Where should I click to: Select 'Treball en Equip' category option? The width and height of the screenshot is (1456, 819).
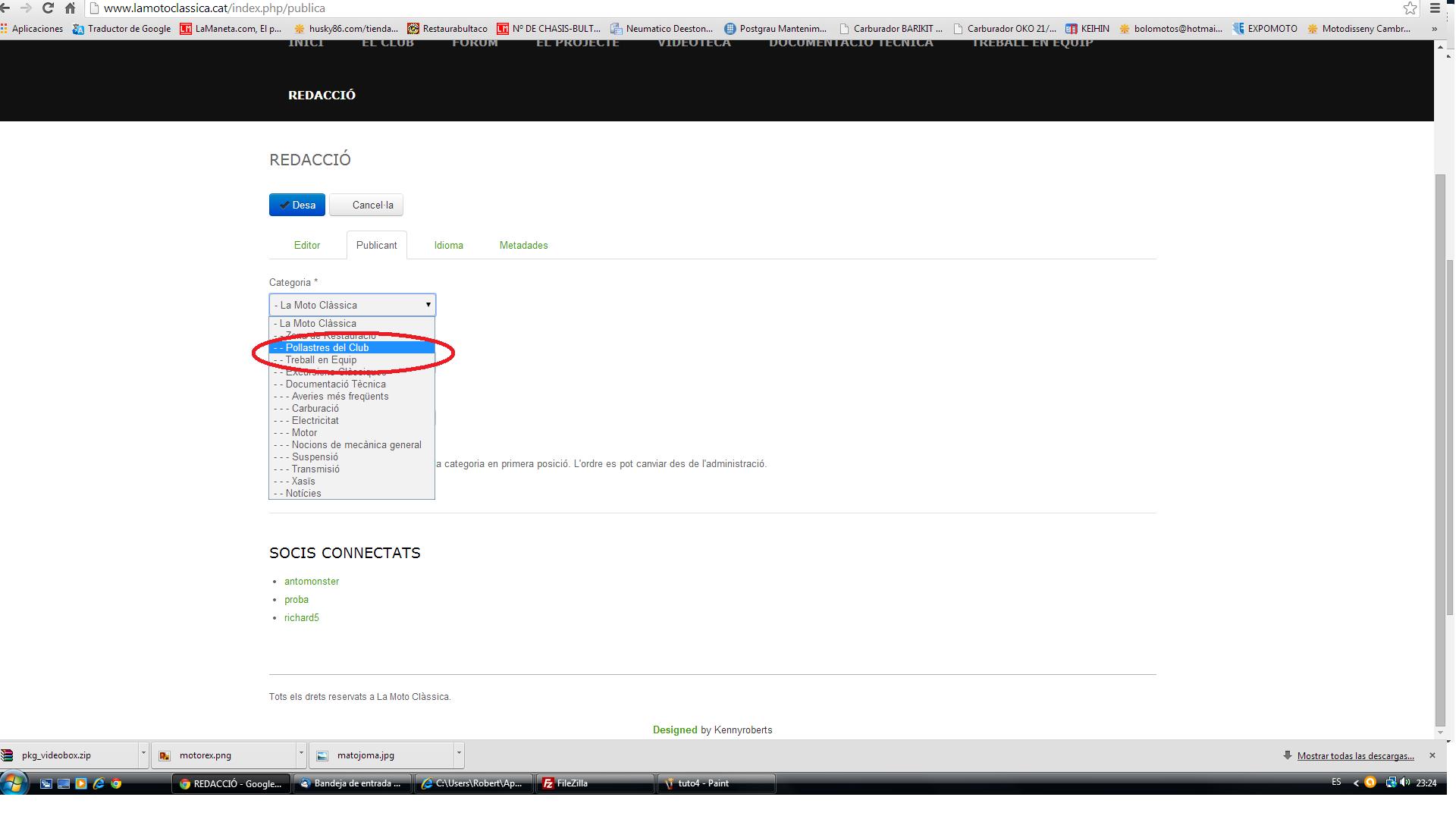coord(352,359)
